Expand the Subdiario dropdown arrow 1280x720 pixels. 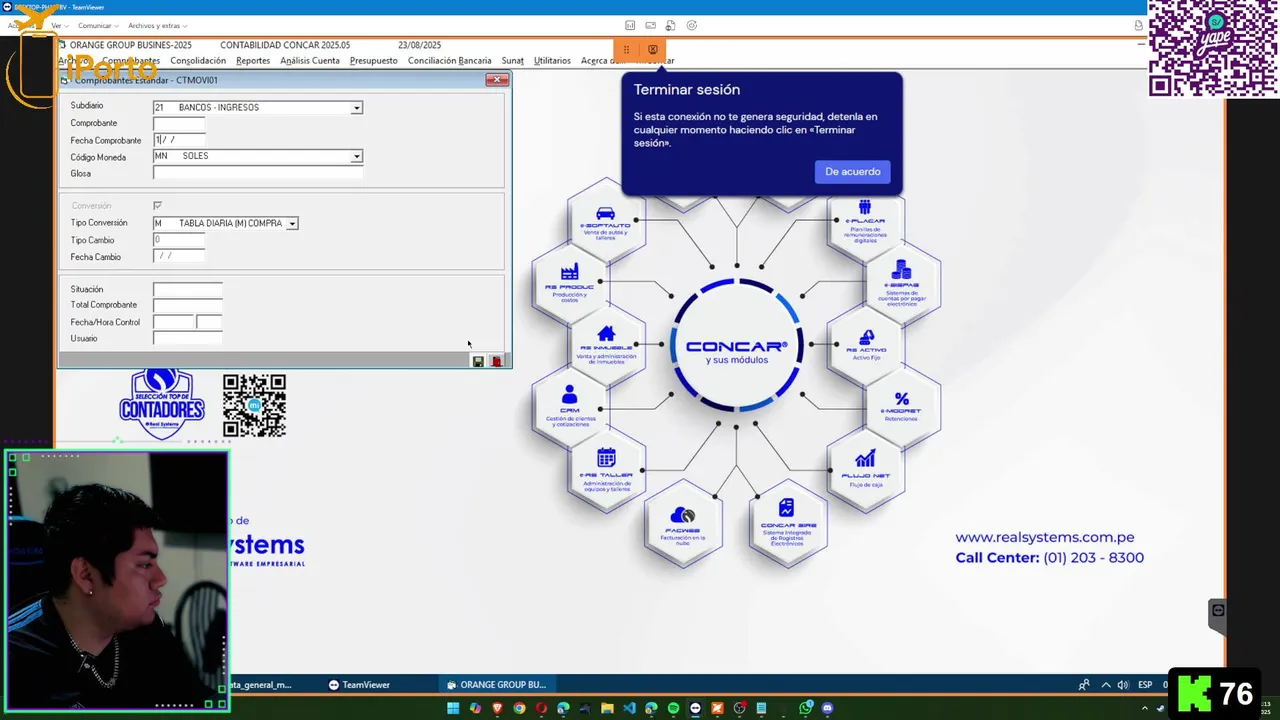tap(356, 108)
